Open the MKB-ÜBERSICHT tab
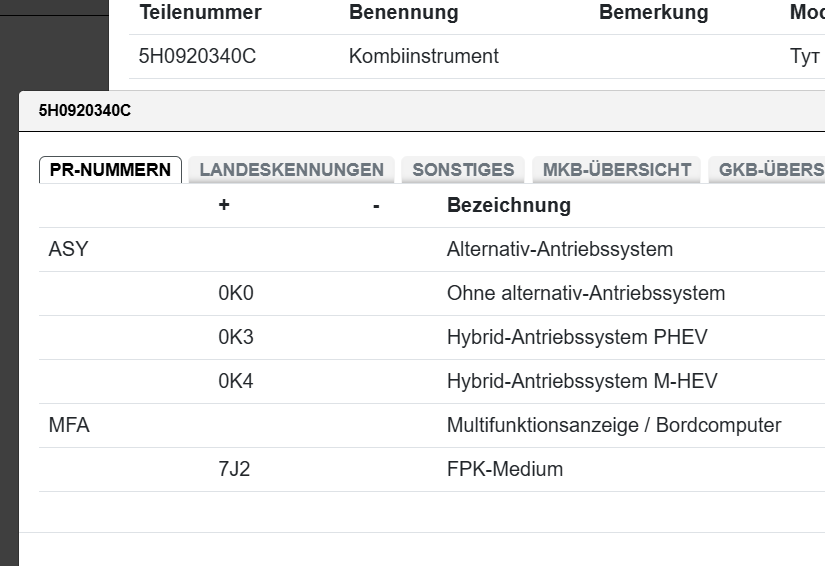Image resolution: width=825 pixels, height=566 pixels. 617,170
